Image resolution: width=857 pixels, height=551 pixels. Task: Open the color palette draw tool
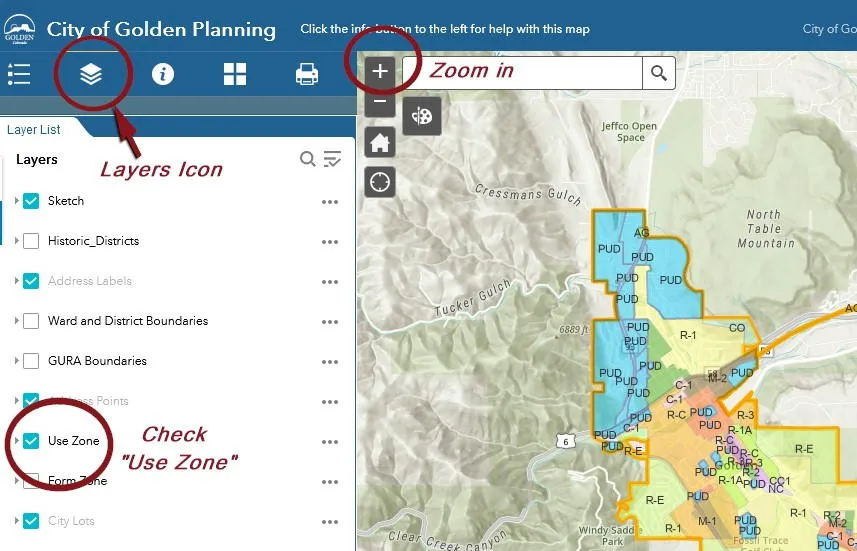422,117
